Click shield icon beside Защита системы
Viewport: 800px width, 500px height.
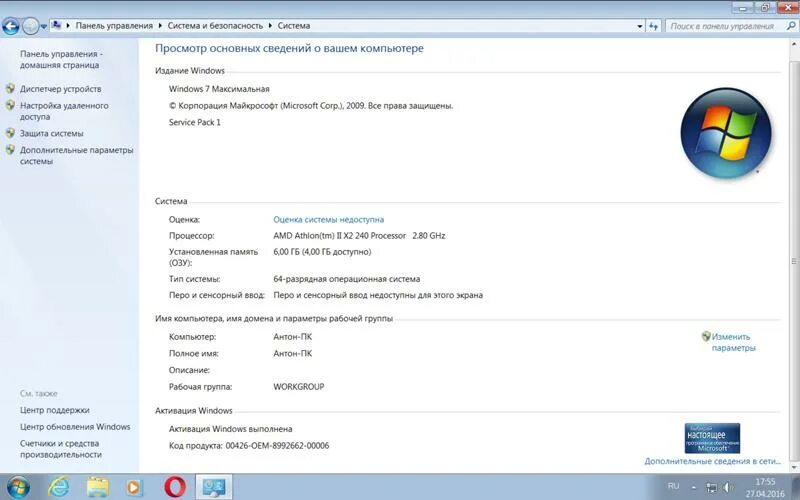point(10,133)
